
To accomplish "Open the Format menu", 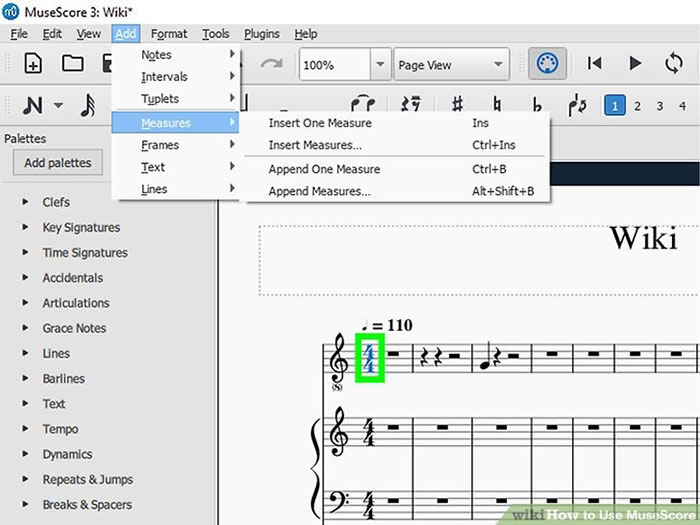I will tap(169, 34).
